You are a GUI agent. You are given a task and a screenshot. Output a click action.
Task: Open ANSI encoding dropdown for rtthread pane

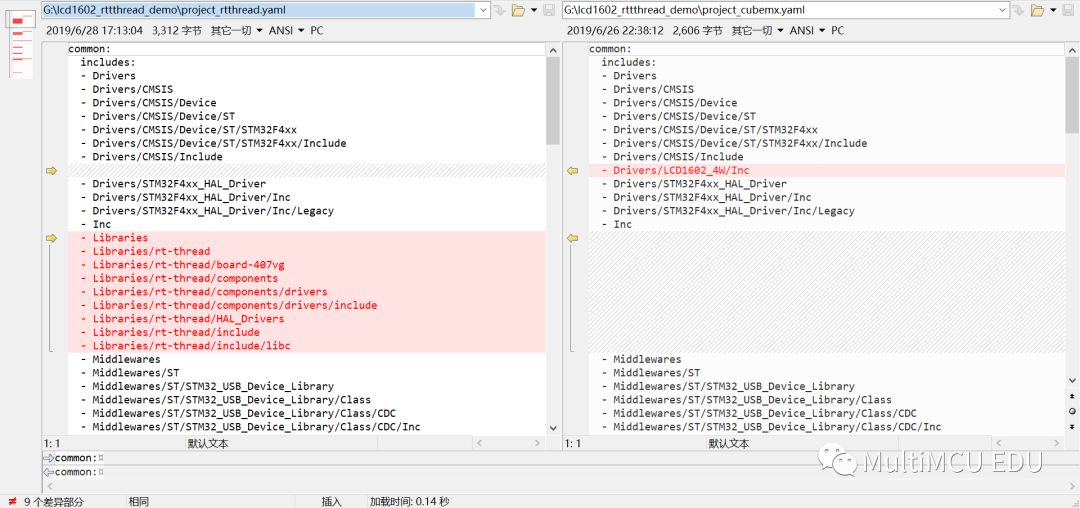[287, 30]
